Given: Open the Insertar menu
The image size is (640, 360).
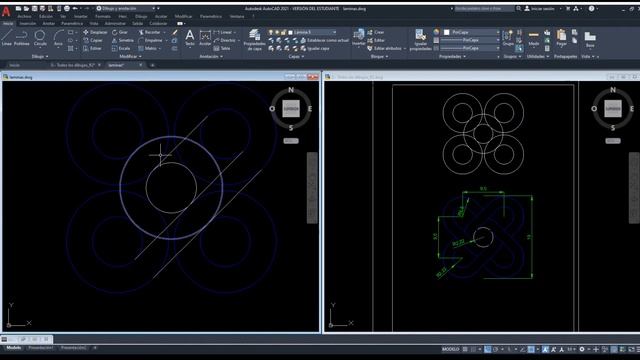Looking at the screenshot, I should 80,17.
